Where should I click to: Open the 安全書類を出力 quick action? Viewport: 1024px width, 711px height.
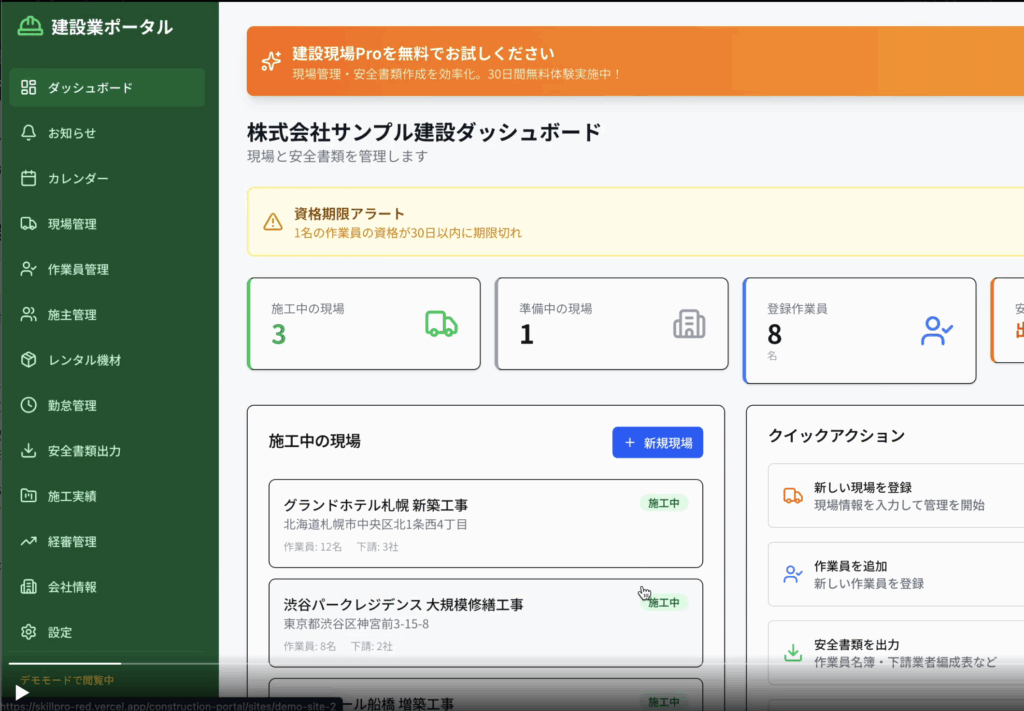(895, 653)
